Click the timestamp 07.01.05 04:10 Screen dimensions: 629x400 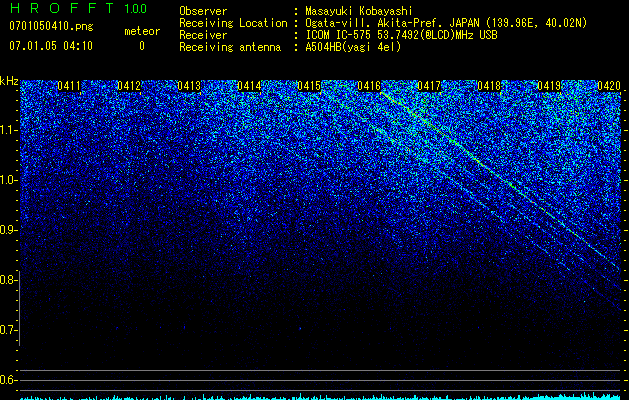click(x=51, y=46)
